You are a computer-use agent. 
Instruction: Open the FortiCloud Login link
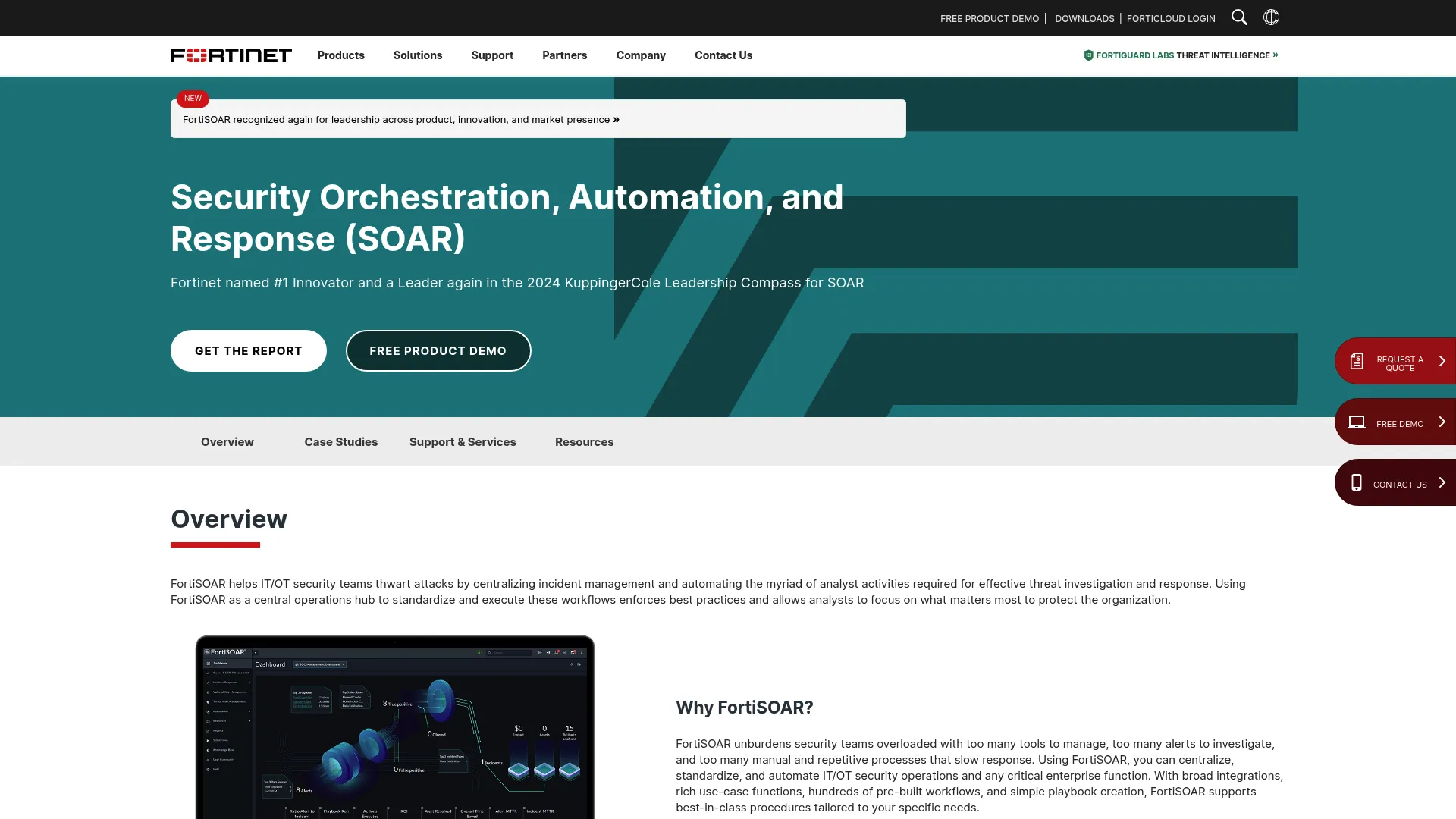(x=1171, y=19)
